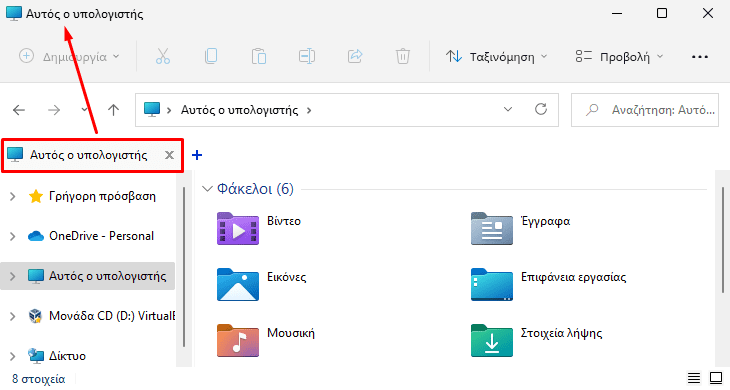
Task: Click the Στοιχεία λήψης label
Action: pyautogui.click(x=561, y=333)
